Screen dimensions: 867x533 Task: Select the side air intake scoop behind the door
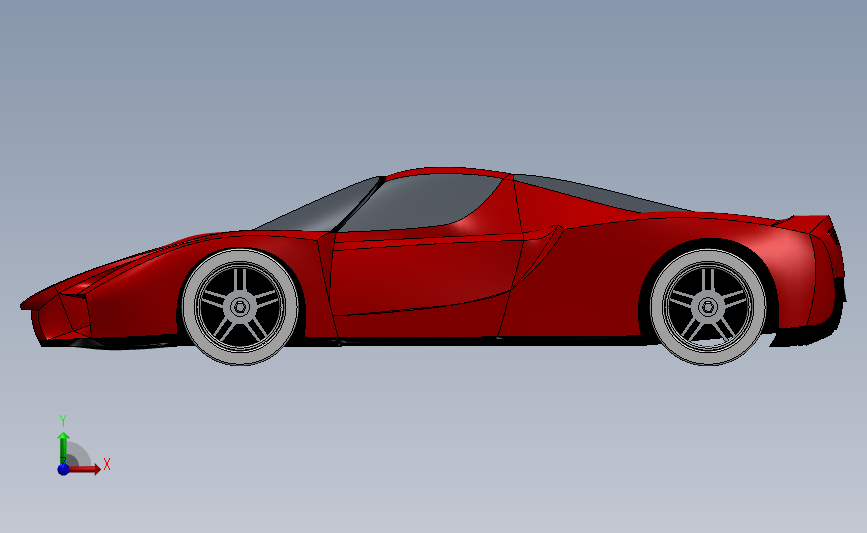(541, 252)
